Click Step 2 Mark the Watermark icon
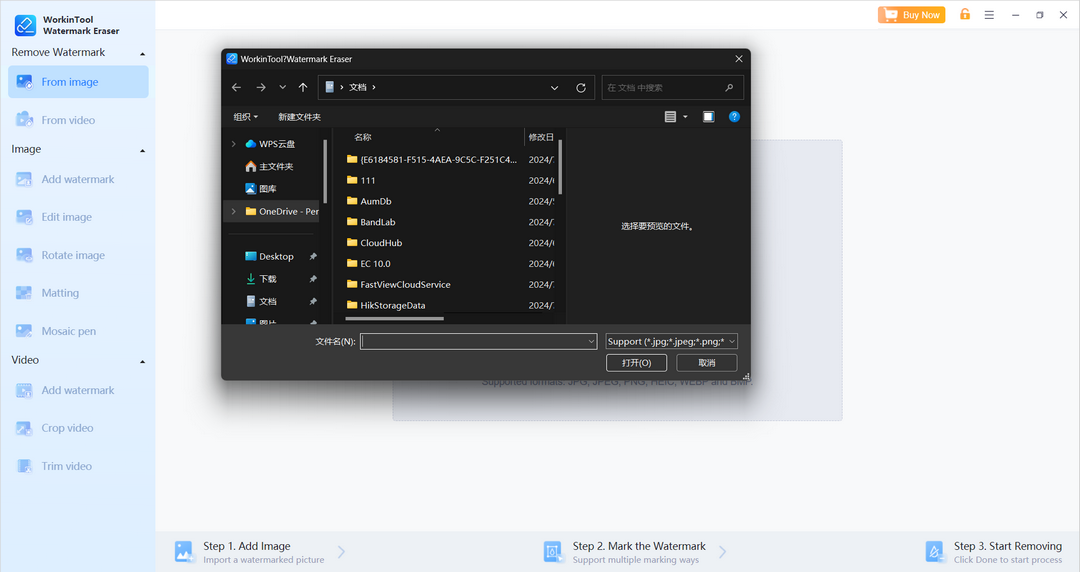This screenshot has width=1080, height=572. click(x=552, y=552)
